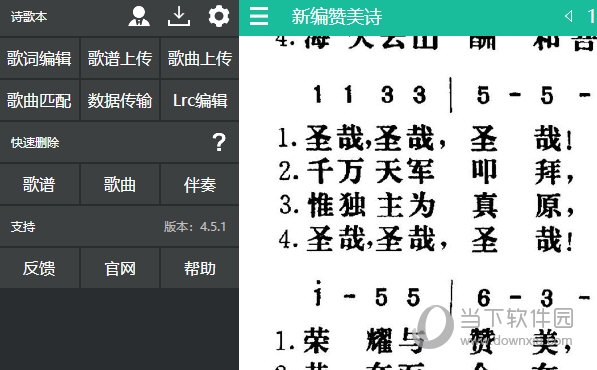
Task: Visit 官网 official website
Action: pos(120,268)
